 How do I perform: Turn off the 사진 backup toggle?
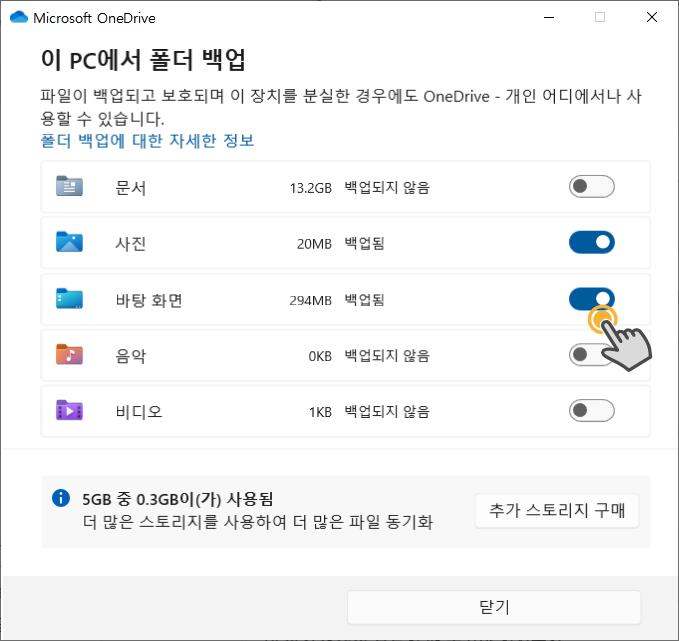592,243
